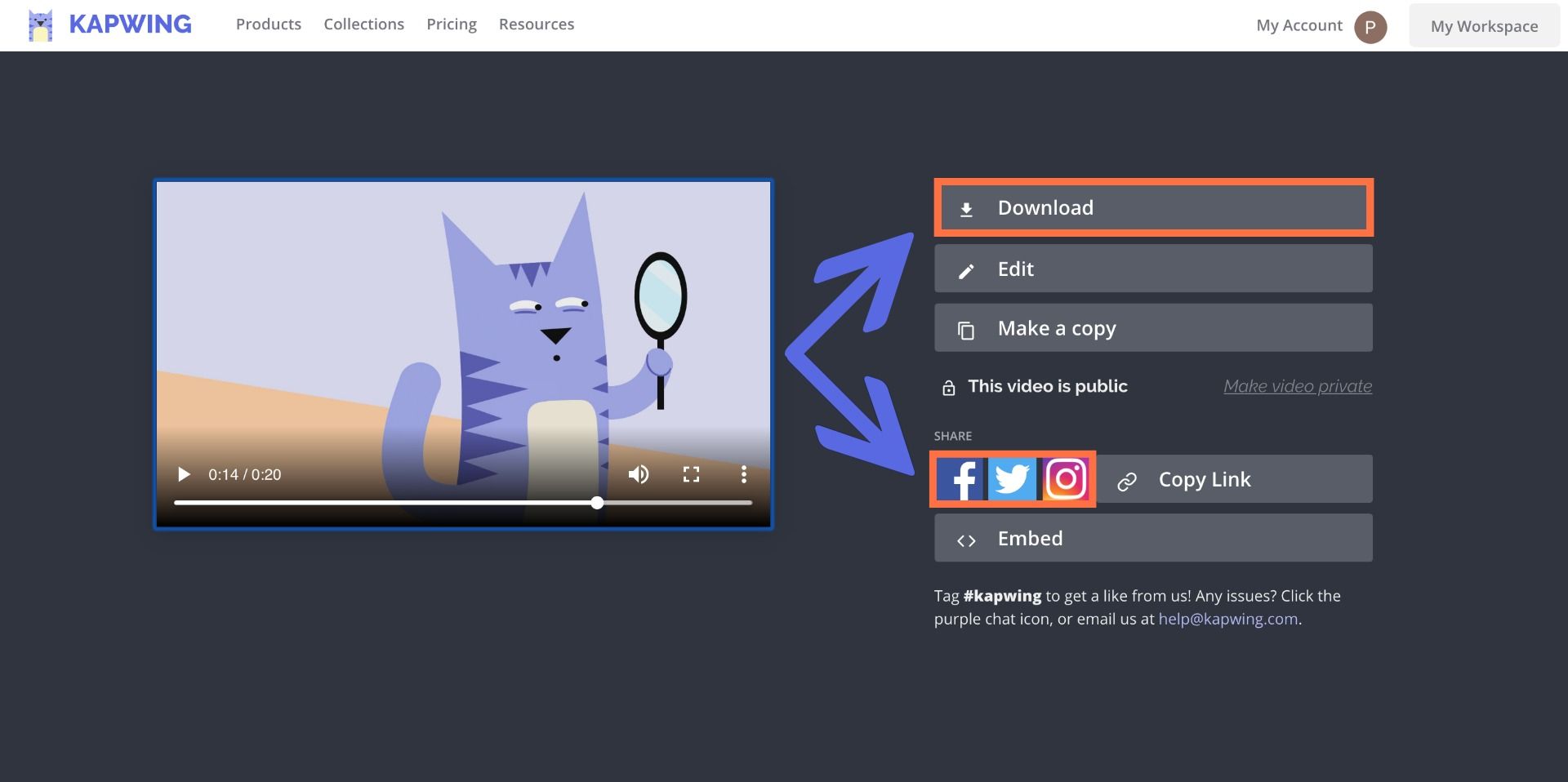Make a copy of the video
The image size is (1568, 782).
tap(1153, 329)
